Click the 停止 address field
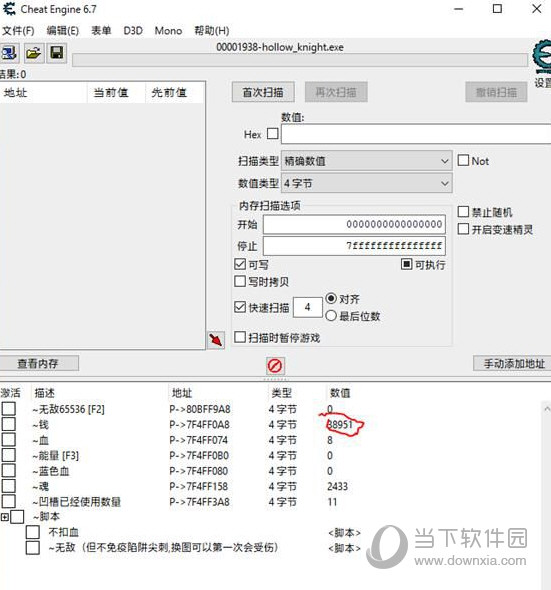The height and width of the screenshot is (590, 551). click(x=354, y=246)
